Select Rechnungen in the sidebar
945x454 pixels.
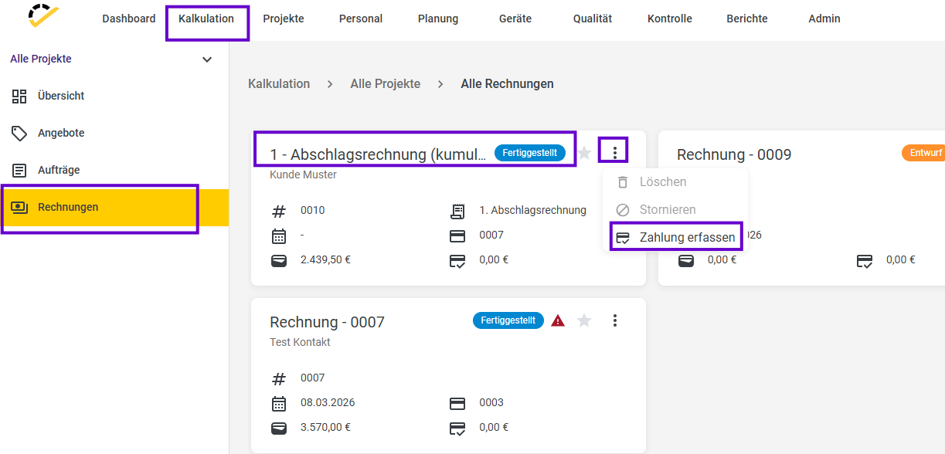[x=114, y=207]
